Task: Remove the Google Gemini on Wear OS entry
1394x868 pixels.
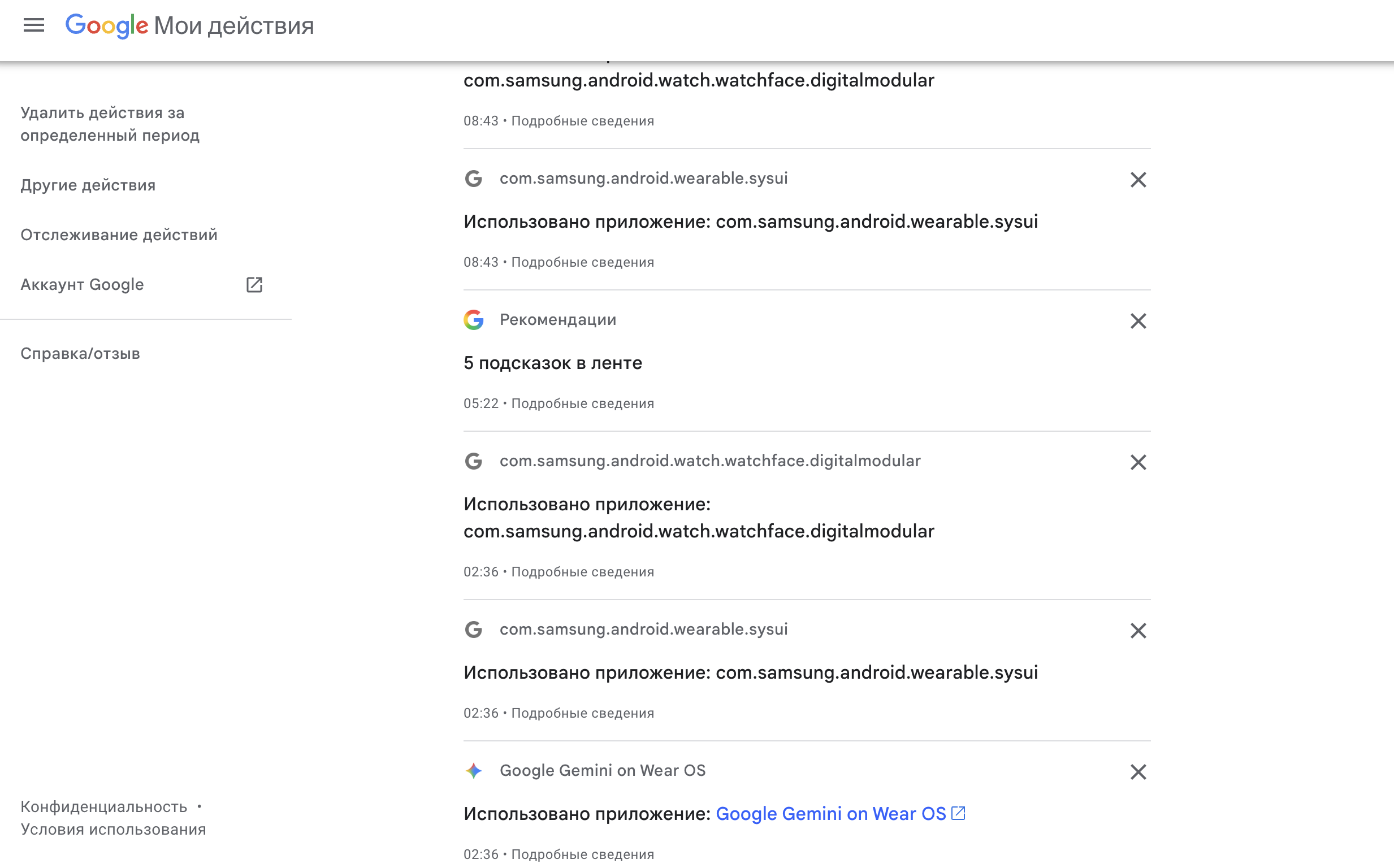Action: pos(1137,771)
